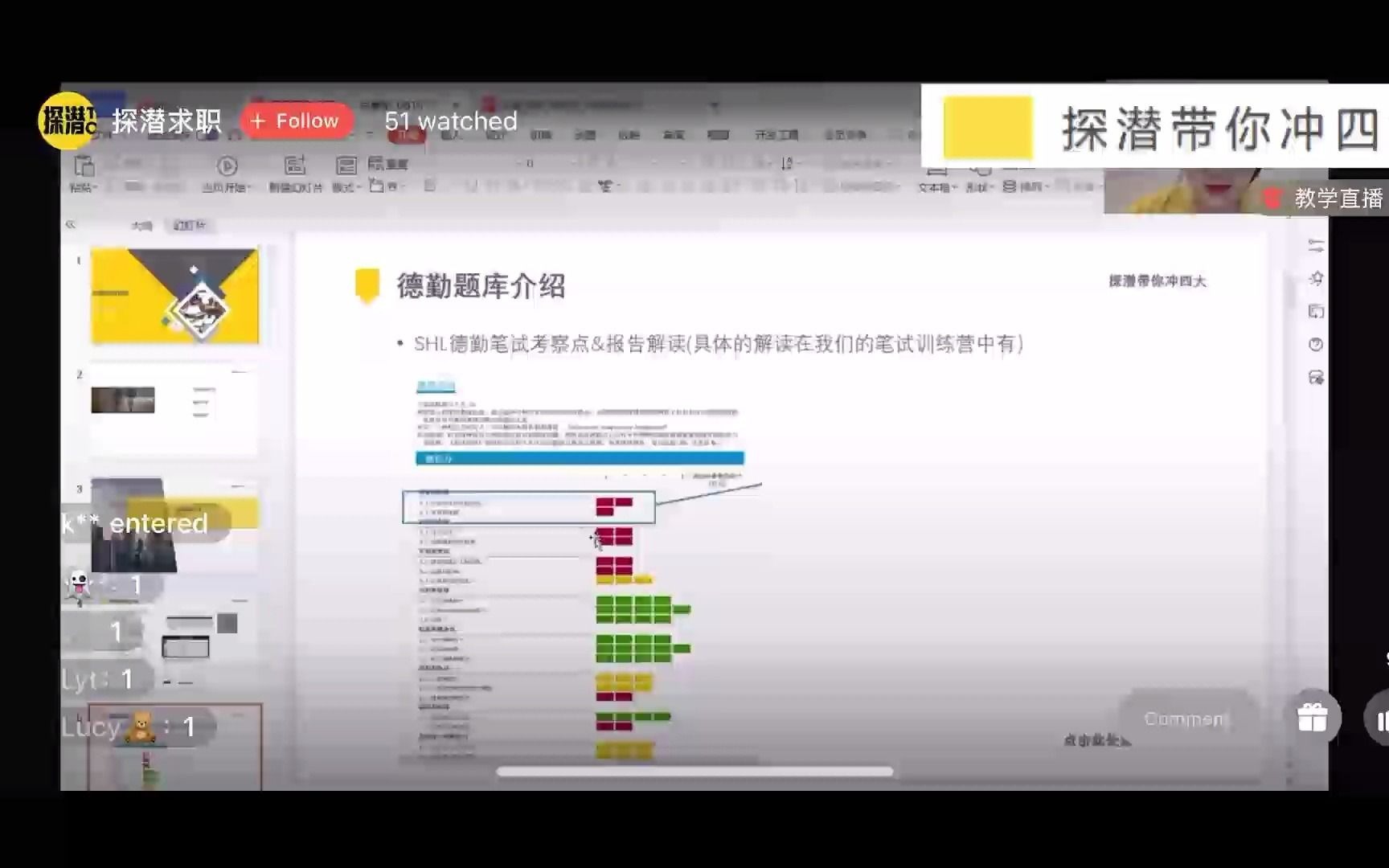Tap the red Follow button

pos(297,121)
